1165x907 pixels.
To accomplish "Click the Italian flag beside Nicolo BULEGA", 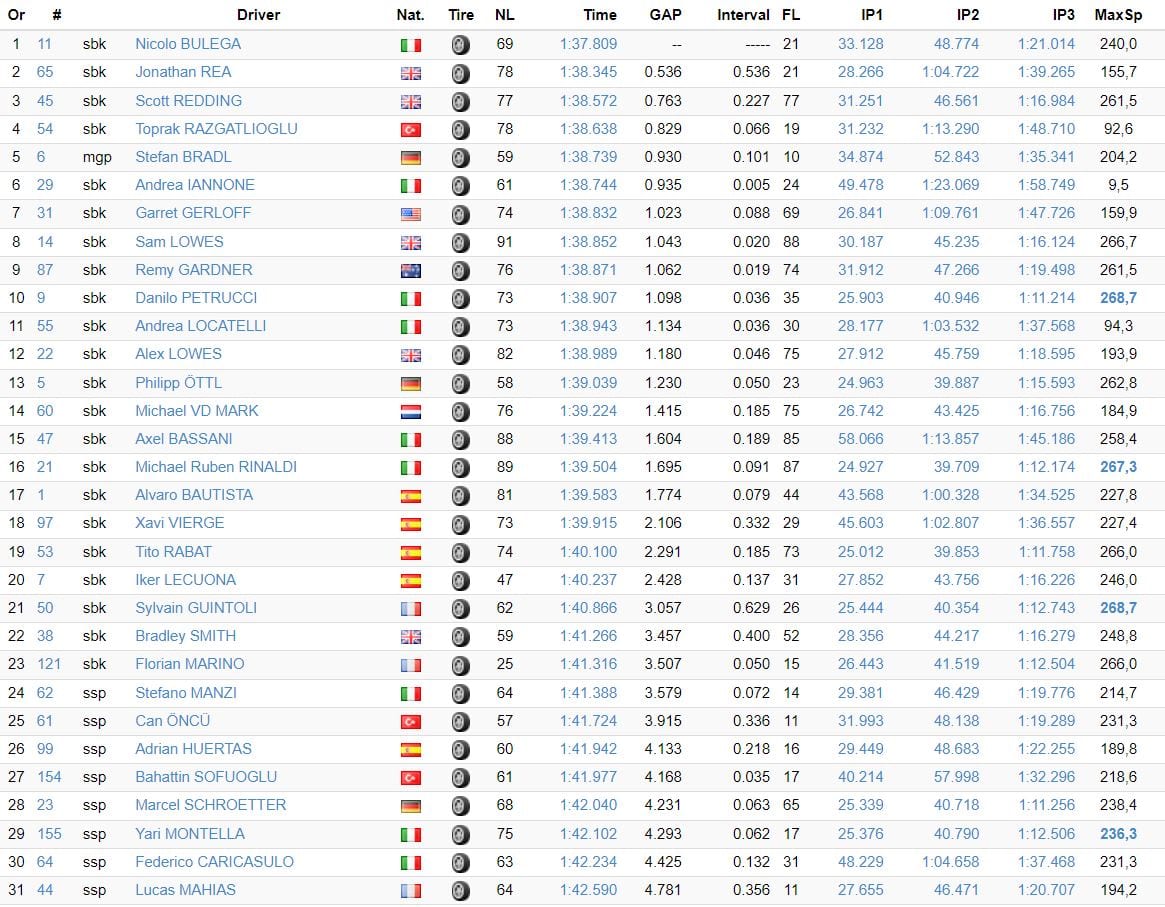I will (410, 45).
